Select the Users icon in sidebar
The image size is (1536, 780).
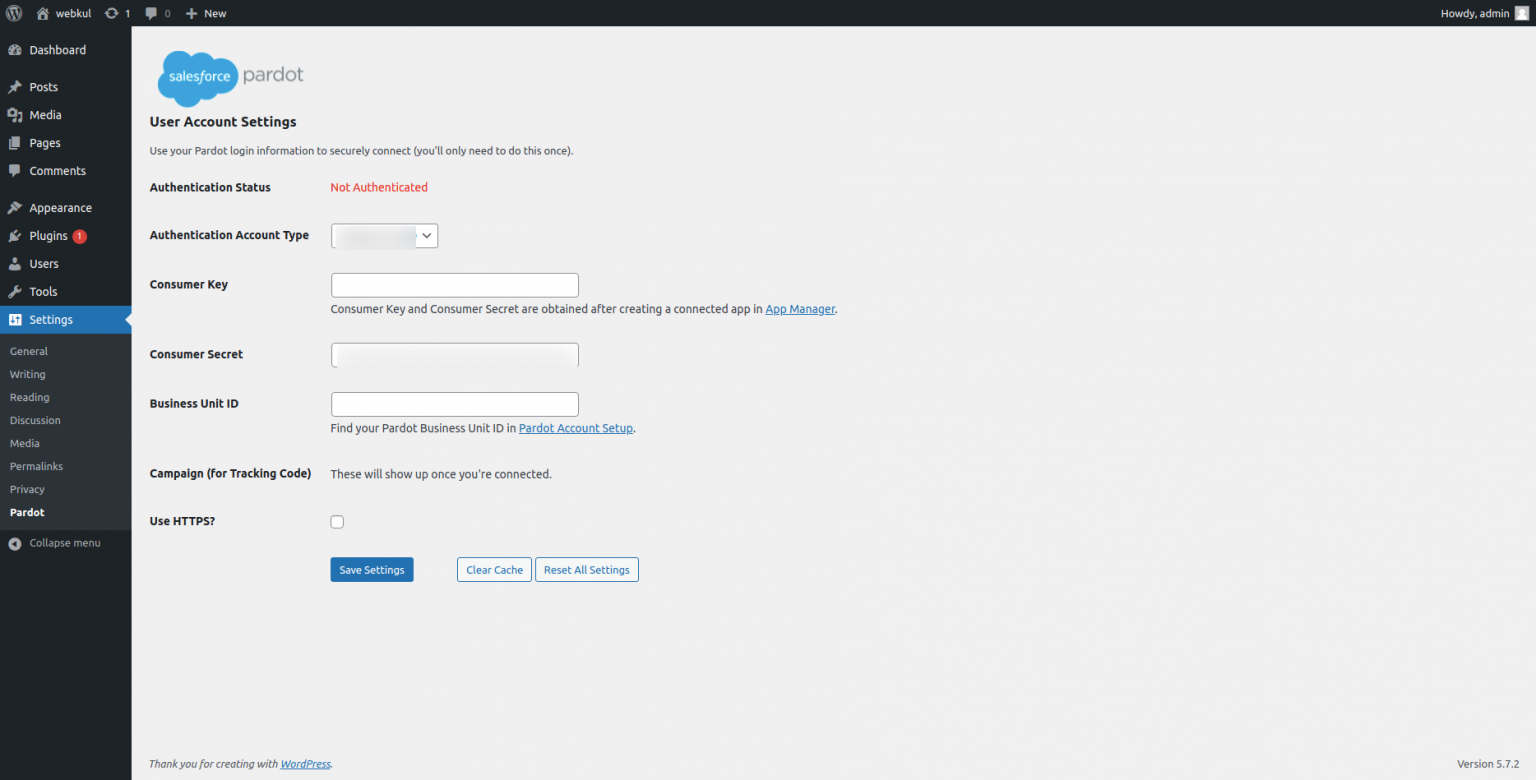click(x=16, y=263)
